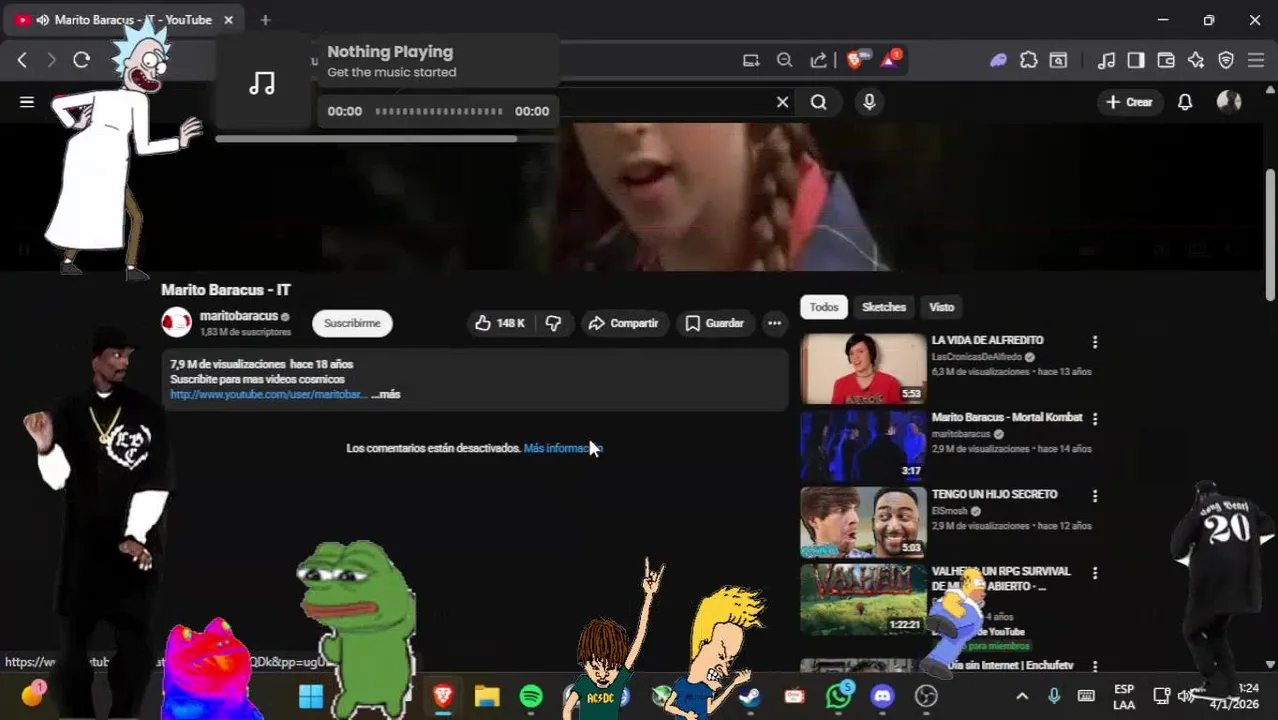This screenshot has width=1278, height=720.
Task: Select the Todos filter chip
Action: point(824,307)
